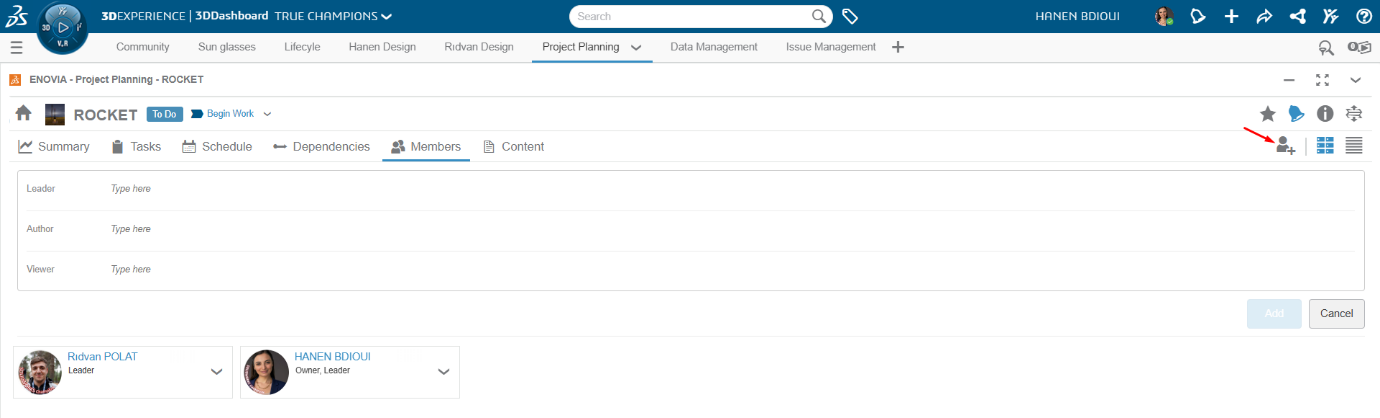
Task: Open the tag icon beside search
Action: pyautogui.click(x=851, y=16)
